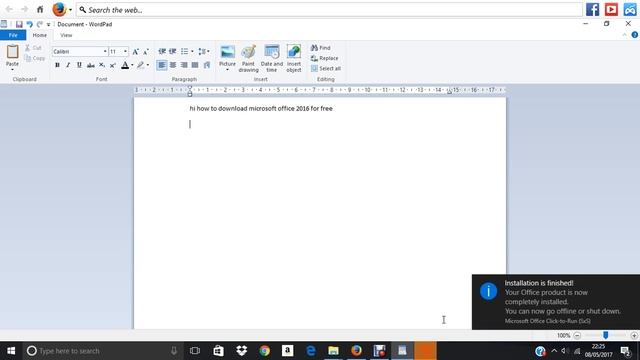This screenshot has width=640, height=360.
Task: Open Customize Quick Access Toolbar dropdown
Action: (49, 24)
